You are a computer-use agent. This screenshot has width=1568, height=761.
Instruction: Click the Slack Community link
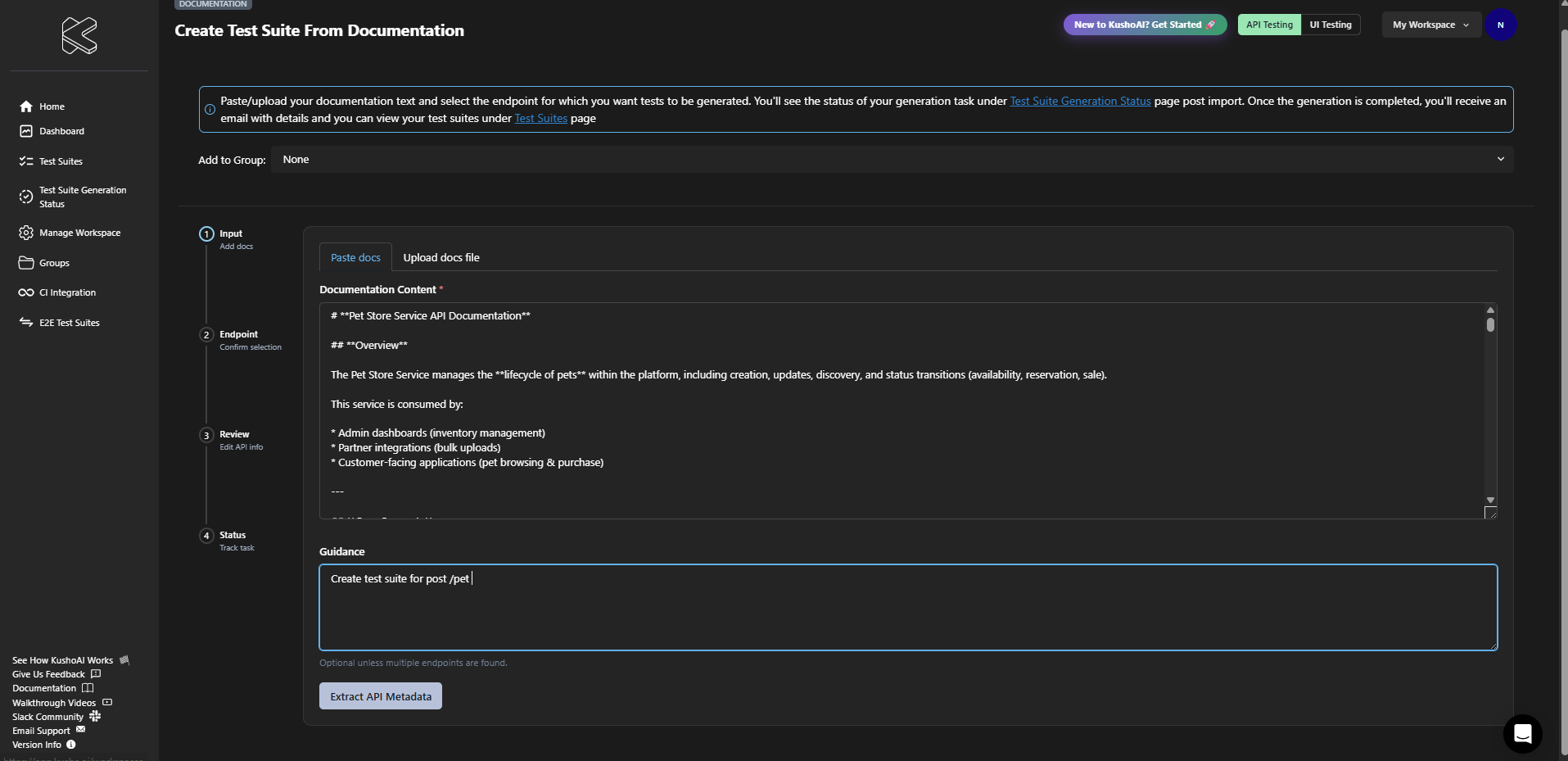pos(47,717)
